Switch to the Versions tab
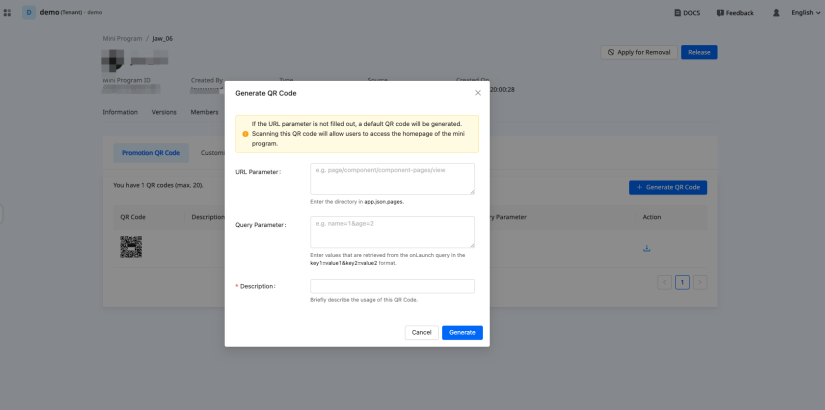This screenshot has height=410, width=825. point(164,112)
